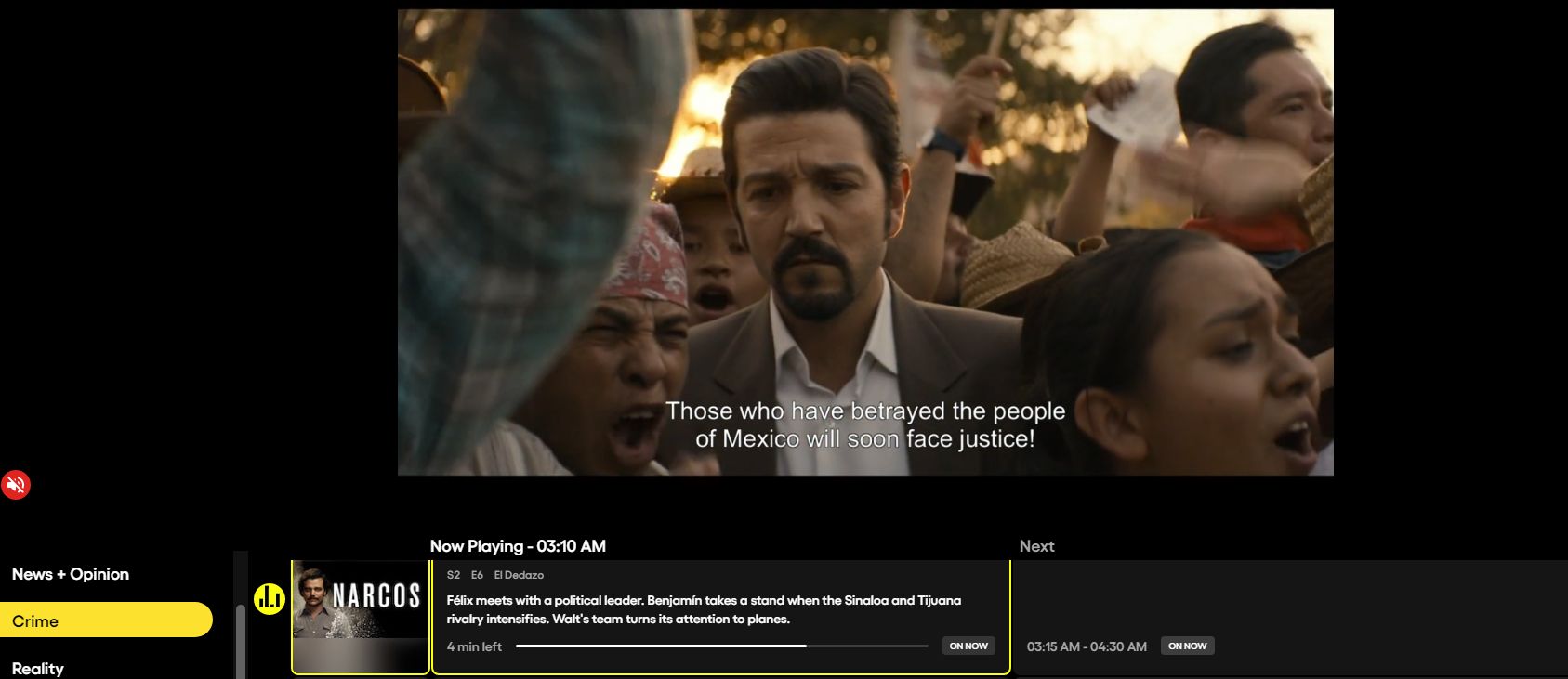Click ON NOW badge beside the progress bar
Screen dimensions: 1568x679
968,646
